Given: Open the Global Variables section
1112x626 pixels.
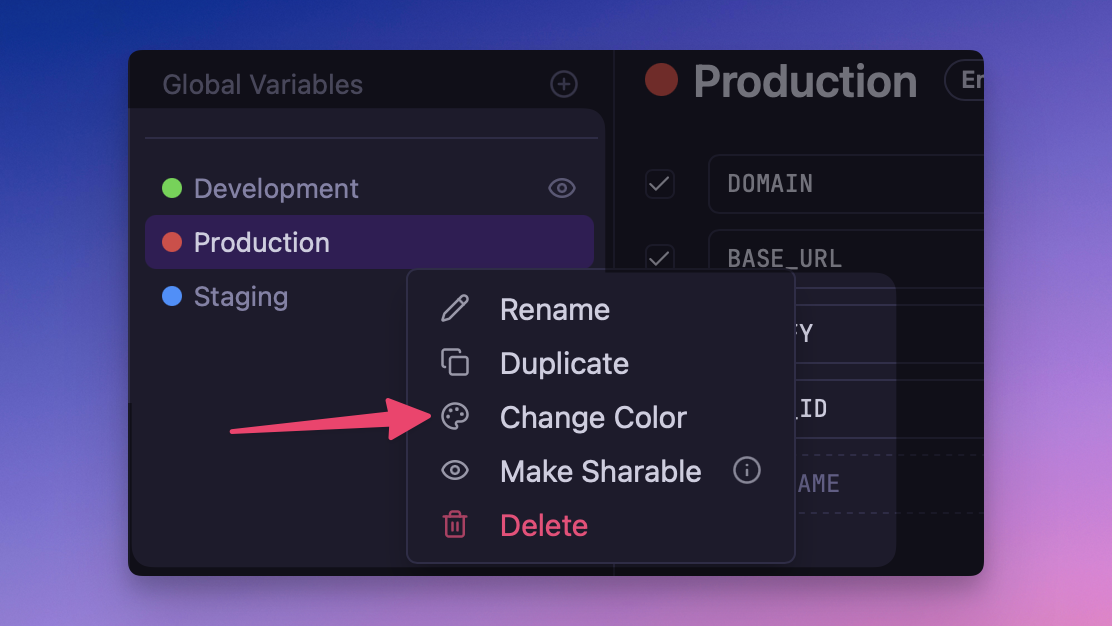Looking at the screenshot, I should click(x=263, y=85).
